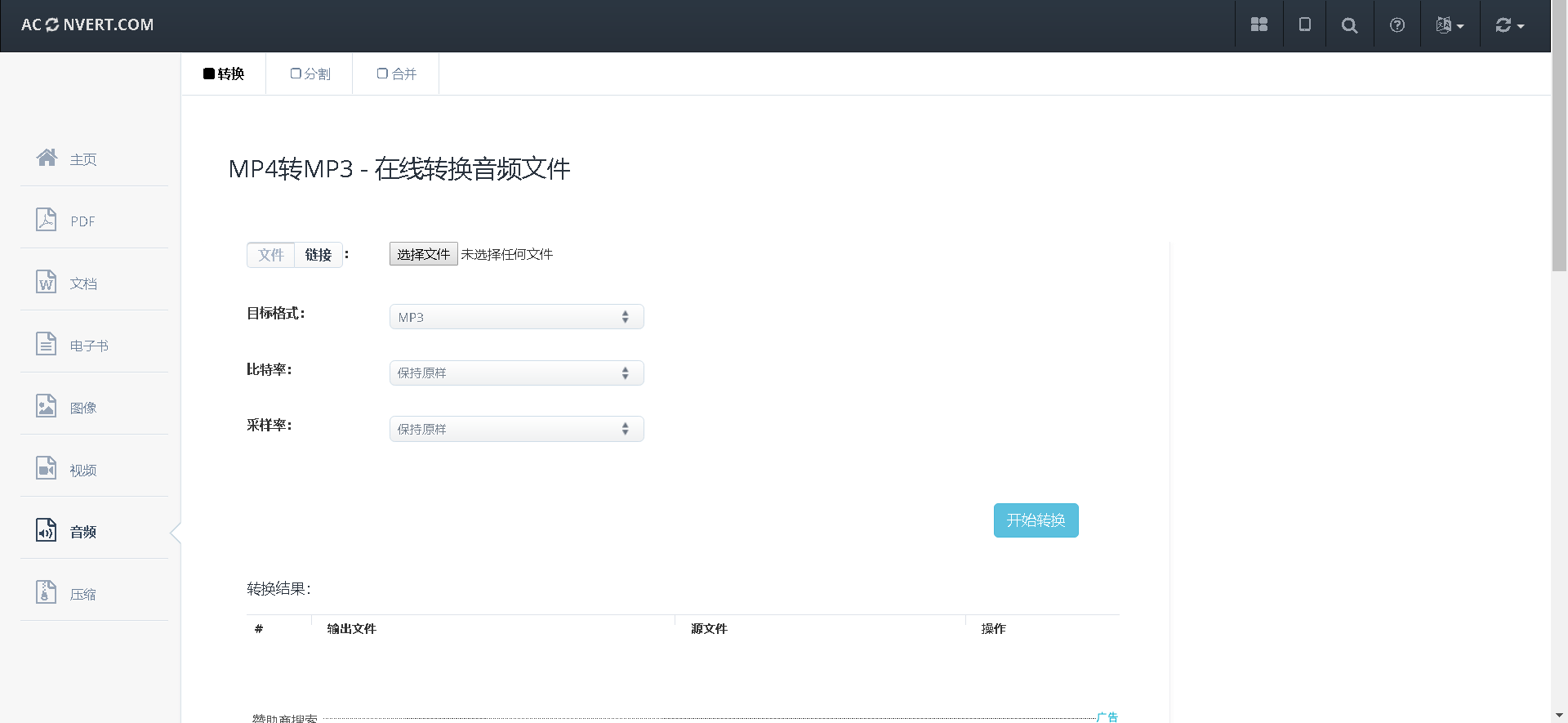Open the 比特率 dropdown
1568x723 pixels.
point(516,373)
